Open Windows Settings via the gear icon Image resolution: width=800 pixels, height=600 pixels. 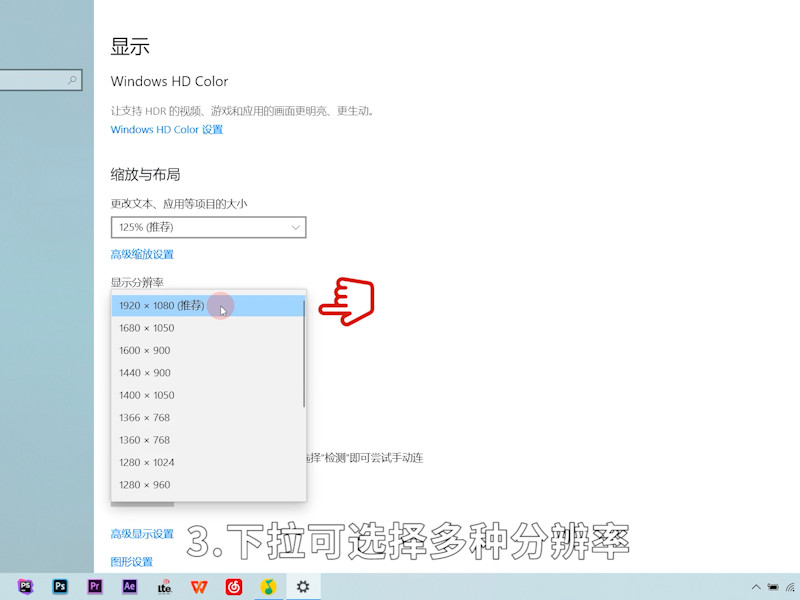point(303,587)
